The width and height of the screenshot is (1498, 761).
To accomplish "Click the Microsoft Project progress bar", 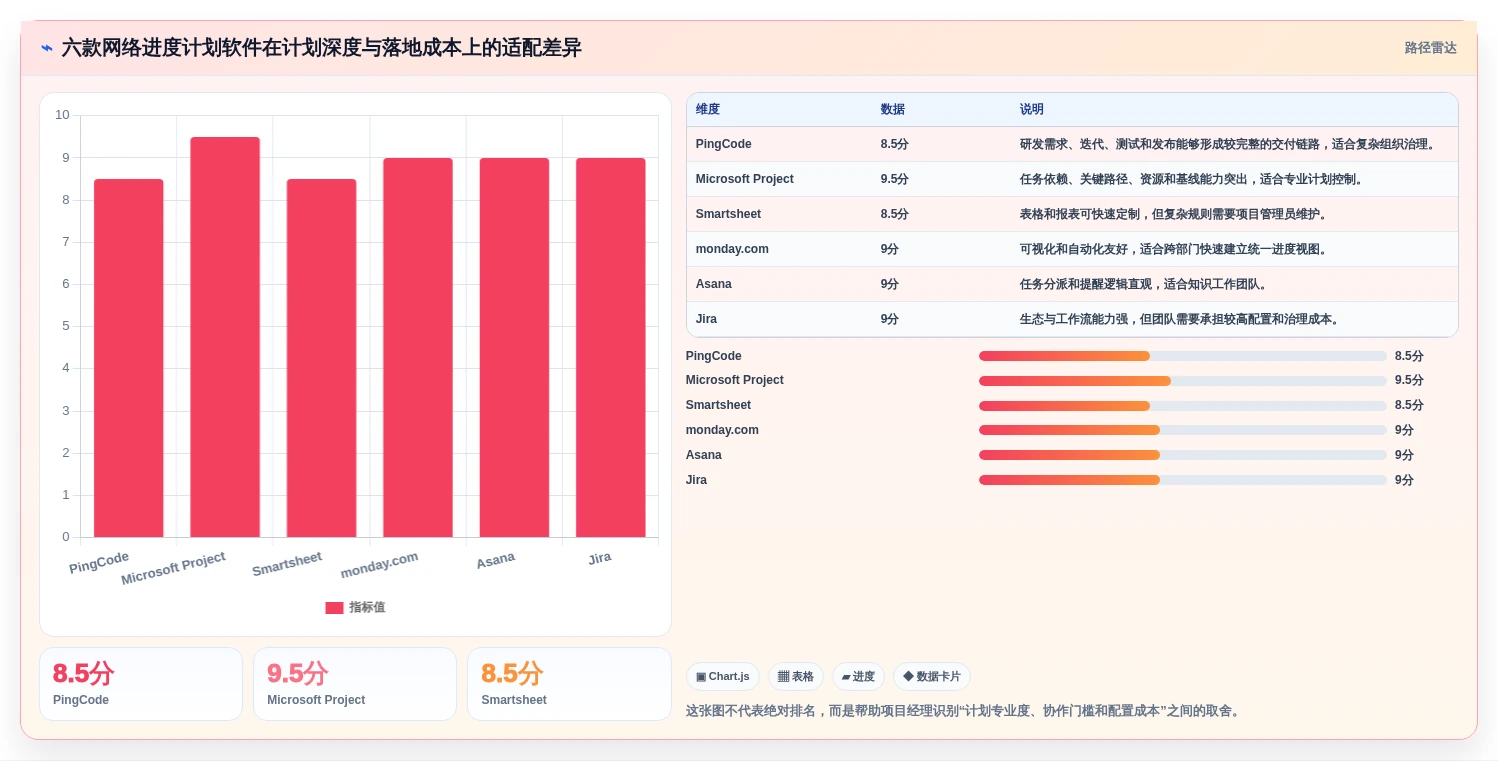I will (x=1183, y=381).
